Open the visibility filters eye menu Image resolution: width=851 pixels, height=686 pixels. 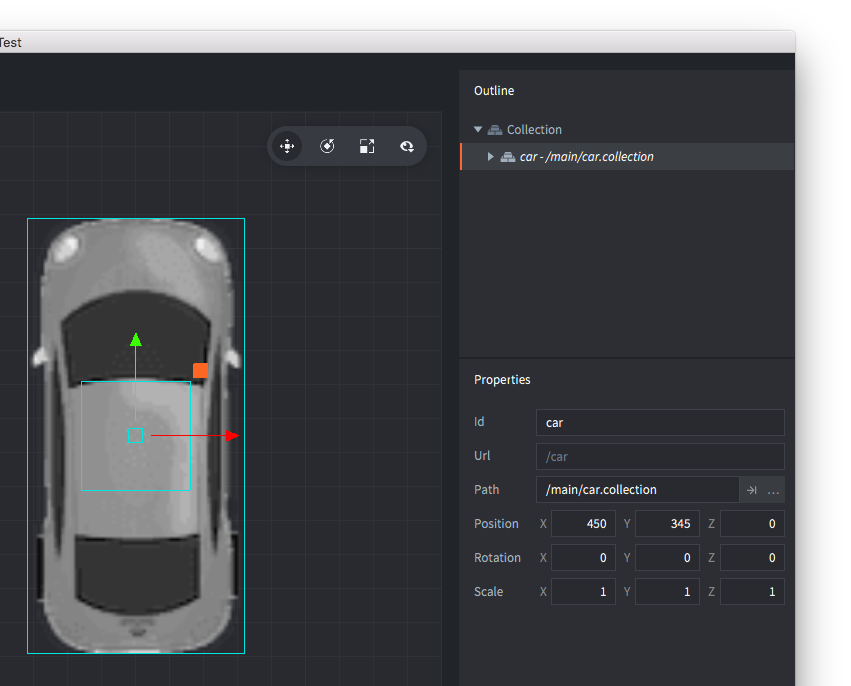click(407, 146)
